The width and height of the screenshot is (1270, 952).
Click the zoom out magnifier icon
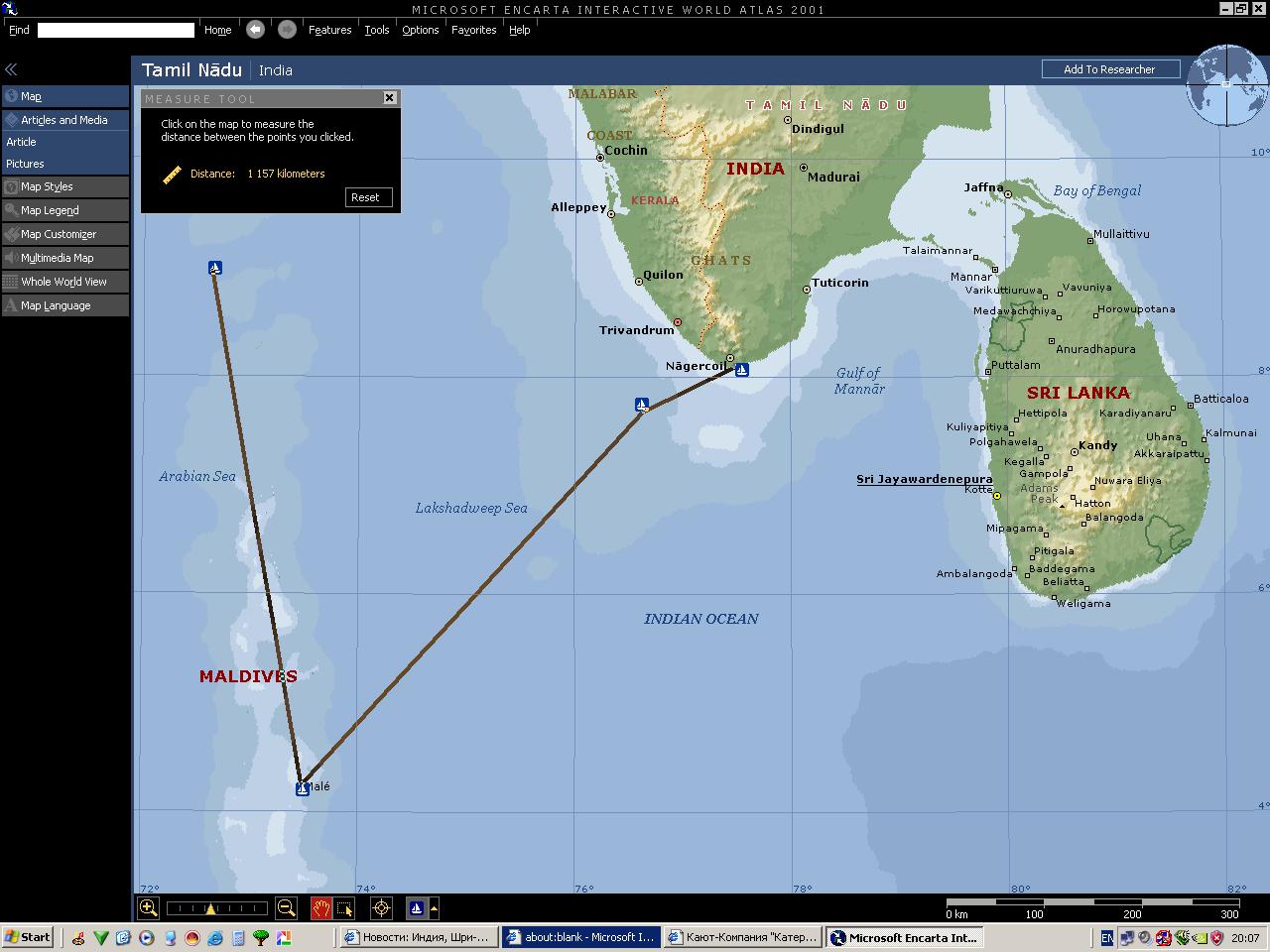coord(286,907)
